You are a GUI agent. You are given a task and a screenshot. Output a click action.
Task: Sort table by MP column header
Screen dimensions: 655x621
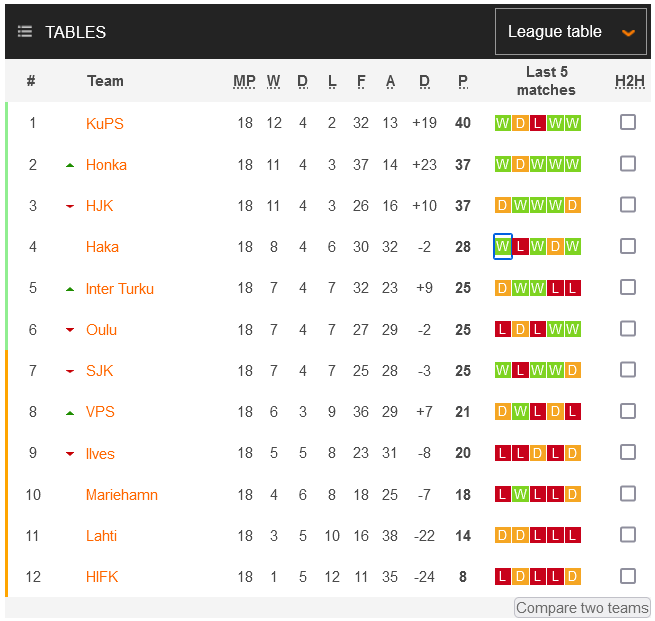pyautogui.click(x=244, y=81)
